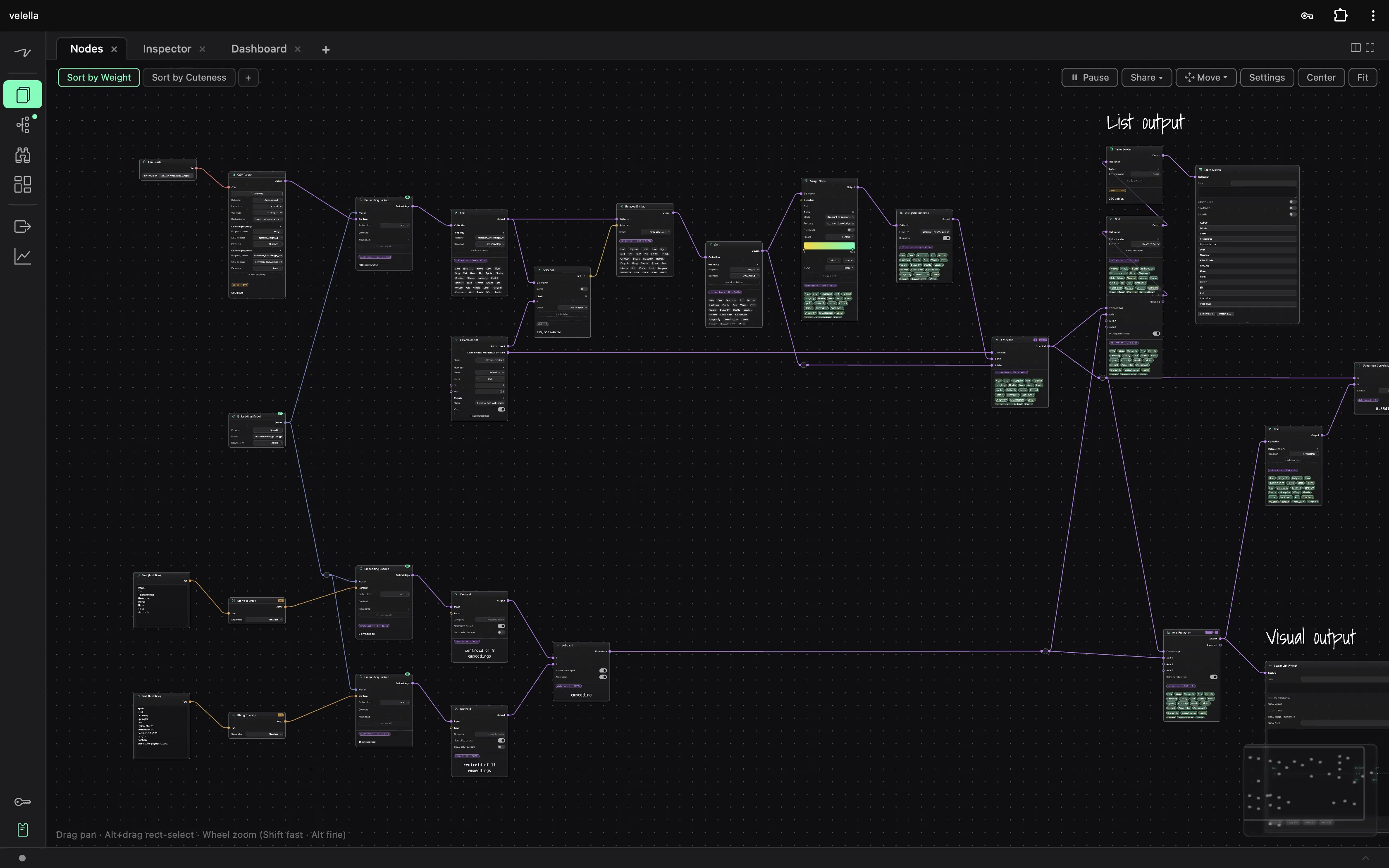Select the Sort by Weight graph

99,78
